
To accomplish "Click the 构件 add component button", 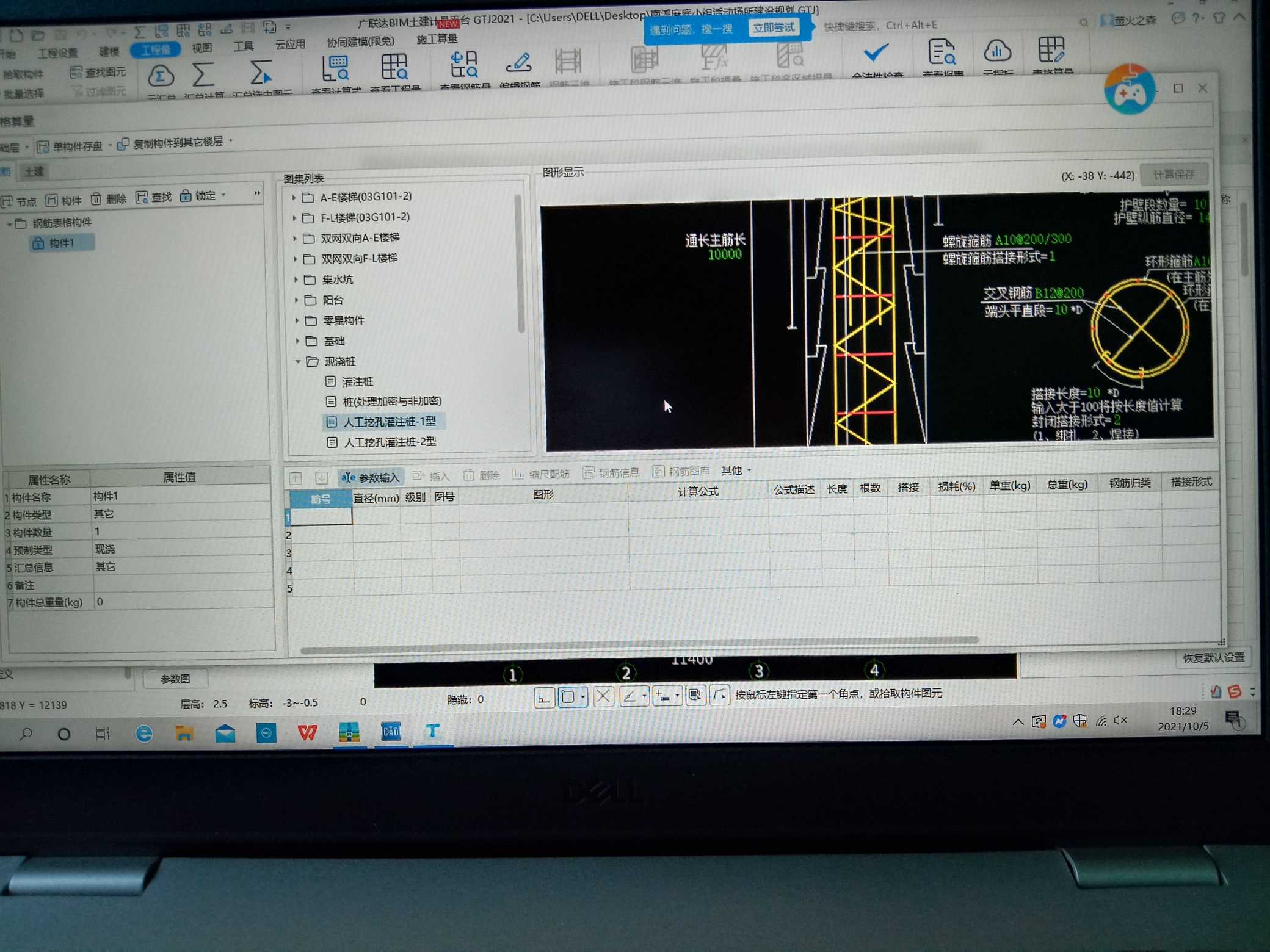I will point(64,200).
